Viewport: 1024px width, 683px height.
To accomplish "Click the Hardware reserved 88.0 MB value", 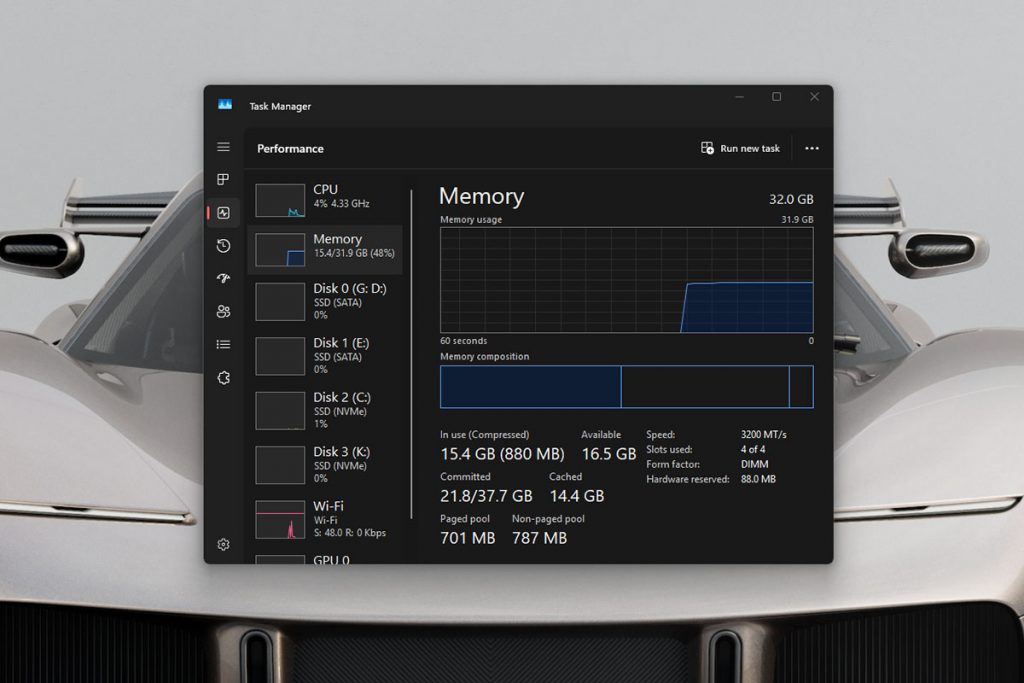I will pyautogui.click(x=758, y=479).
